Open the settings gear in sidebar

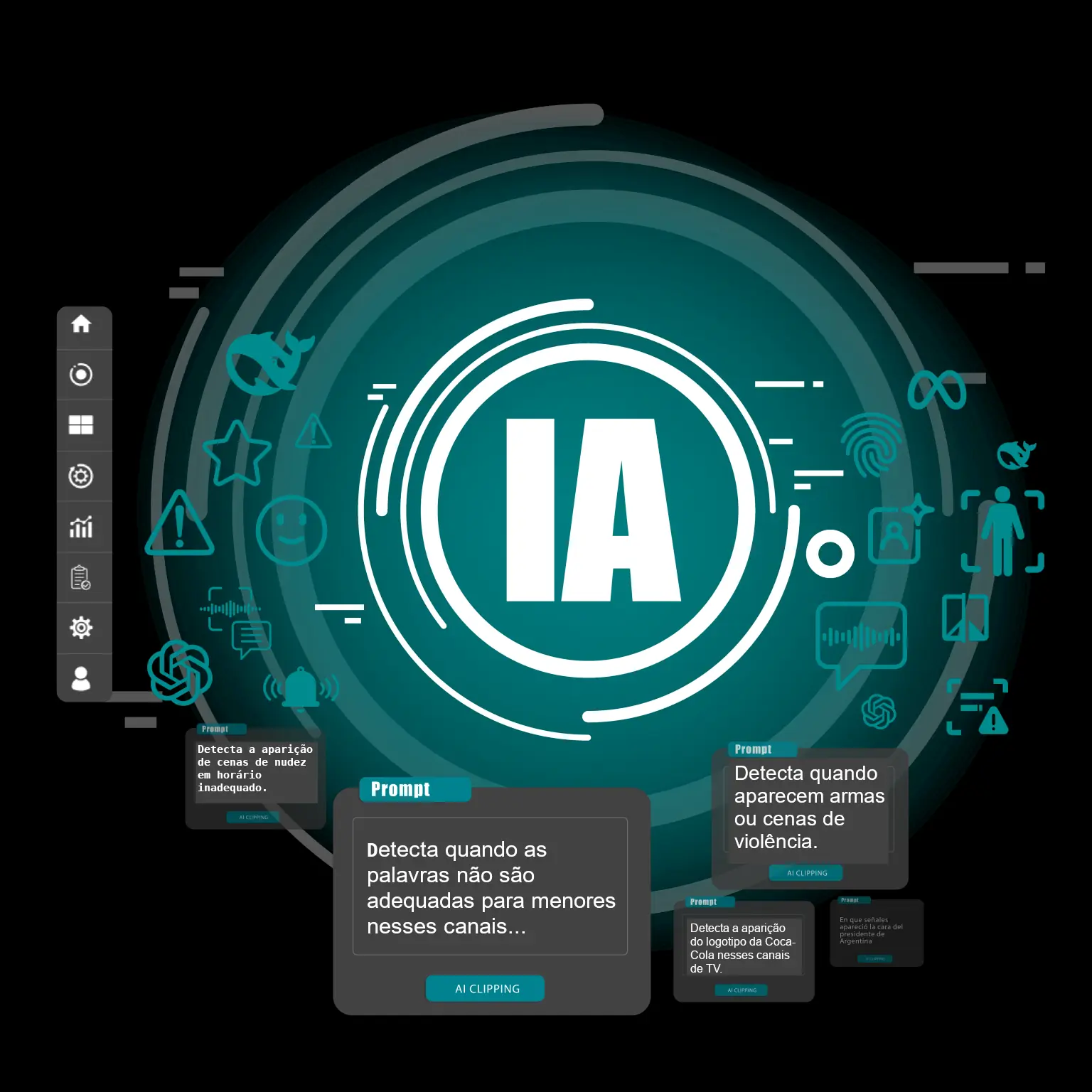click(x=81, y=628)
